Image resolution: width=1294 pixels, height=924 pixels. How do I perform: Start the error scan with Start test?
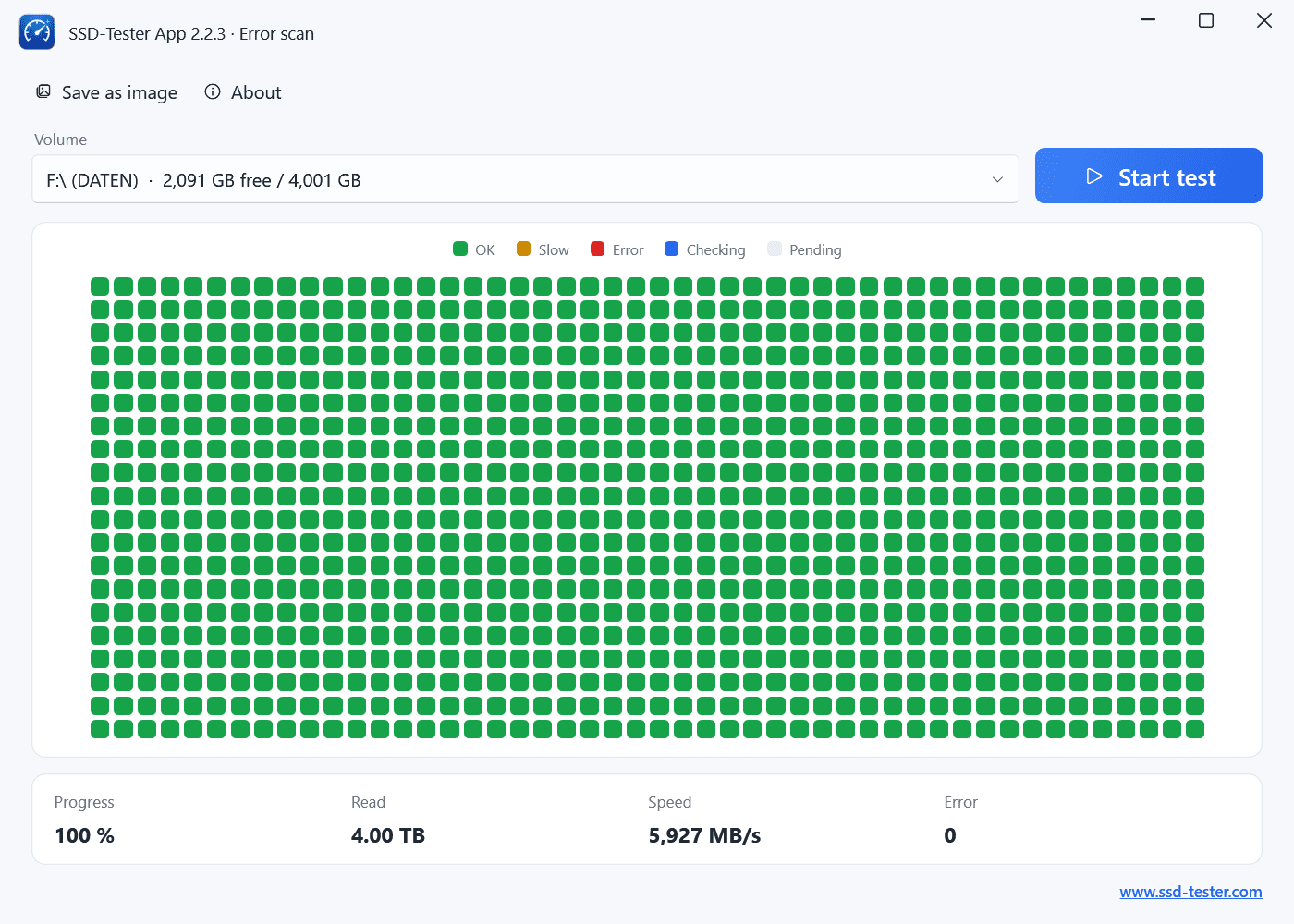click(1149, 176)
